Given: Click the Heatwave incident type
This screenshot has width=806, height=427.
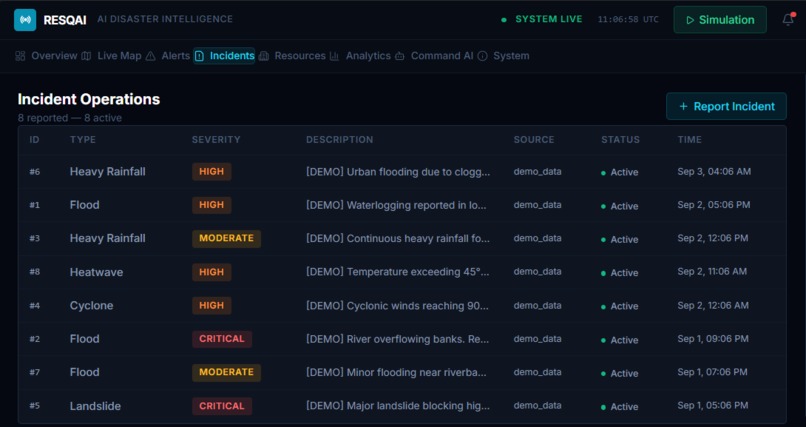Looking at the screenshot, I should (x=96, y=272).
